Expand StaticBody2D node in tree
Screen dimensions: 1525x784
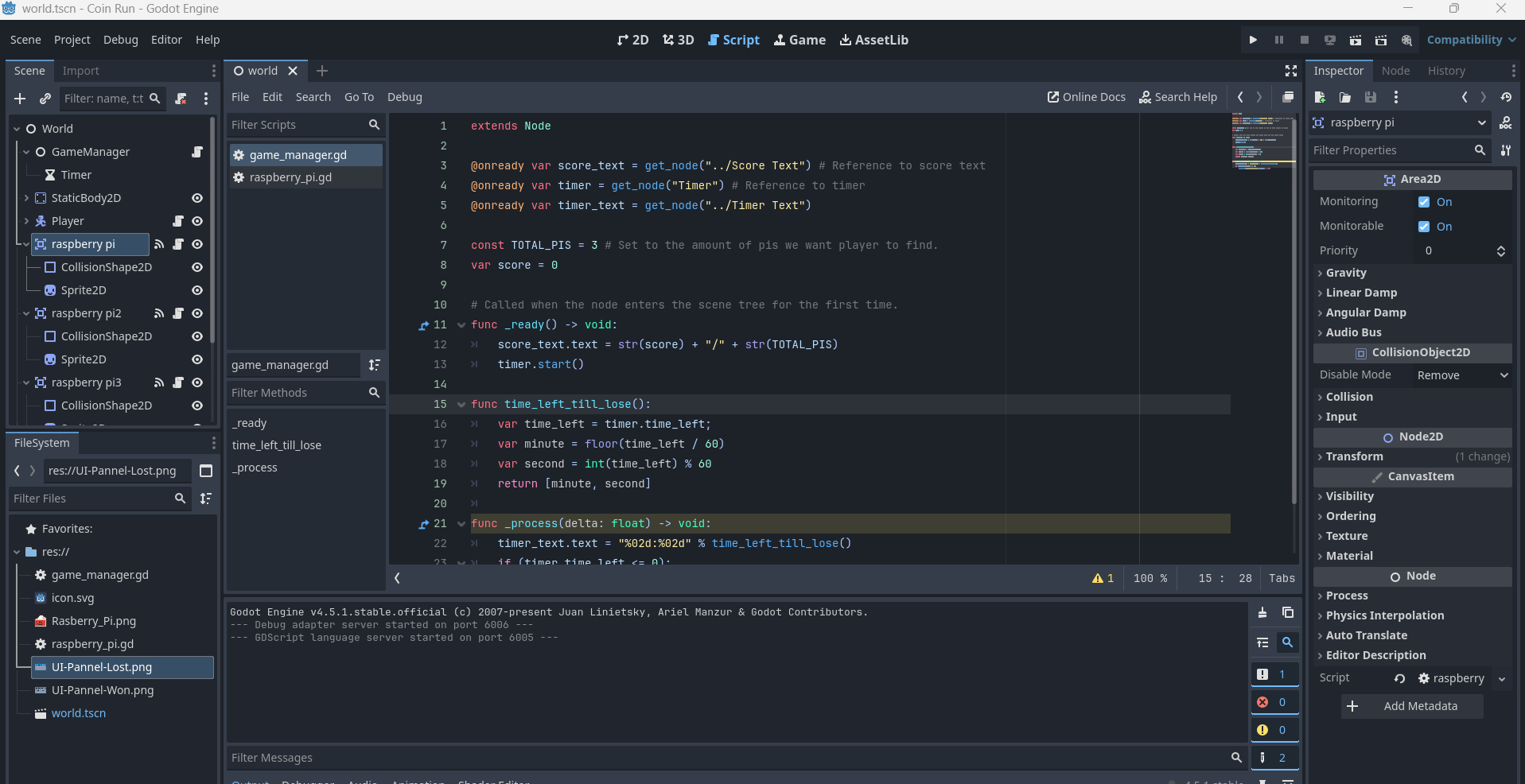tap(26, 198)
